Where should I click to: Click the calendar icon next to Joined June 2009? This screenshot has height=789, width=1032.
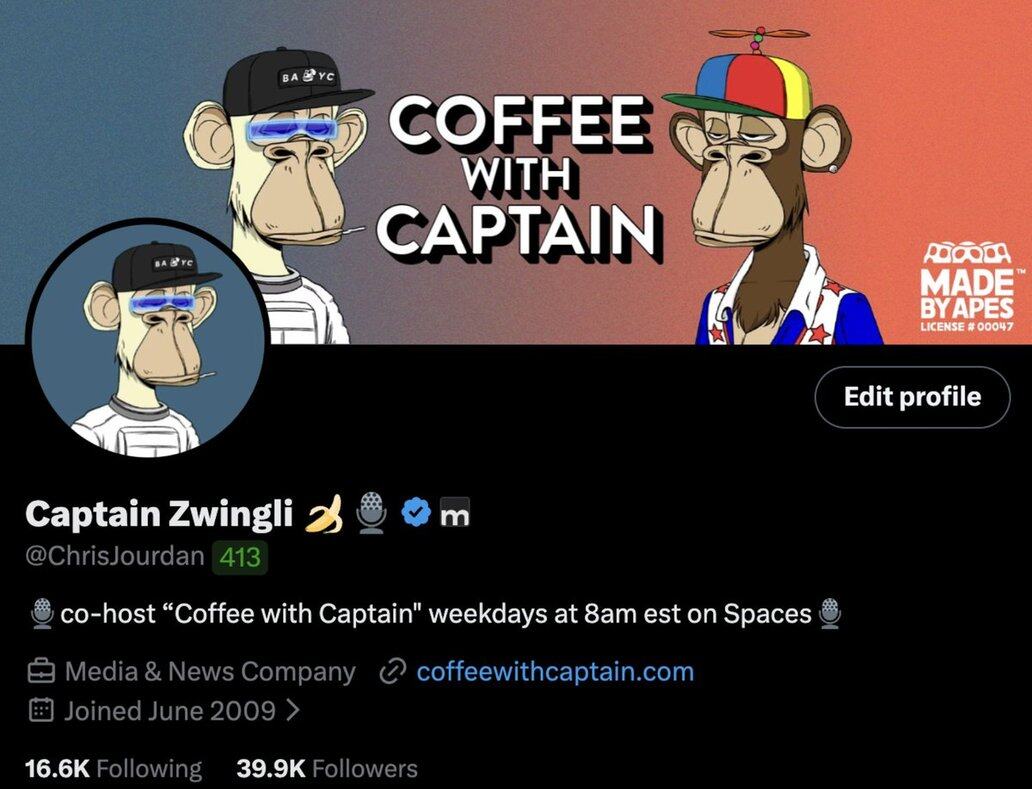pyautogui.click(x=40, y=711)
